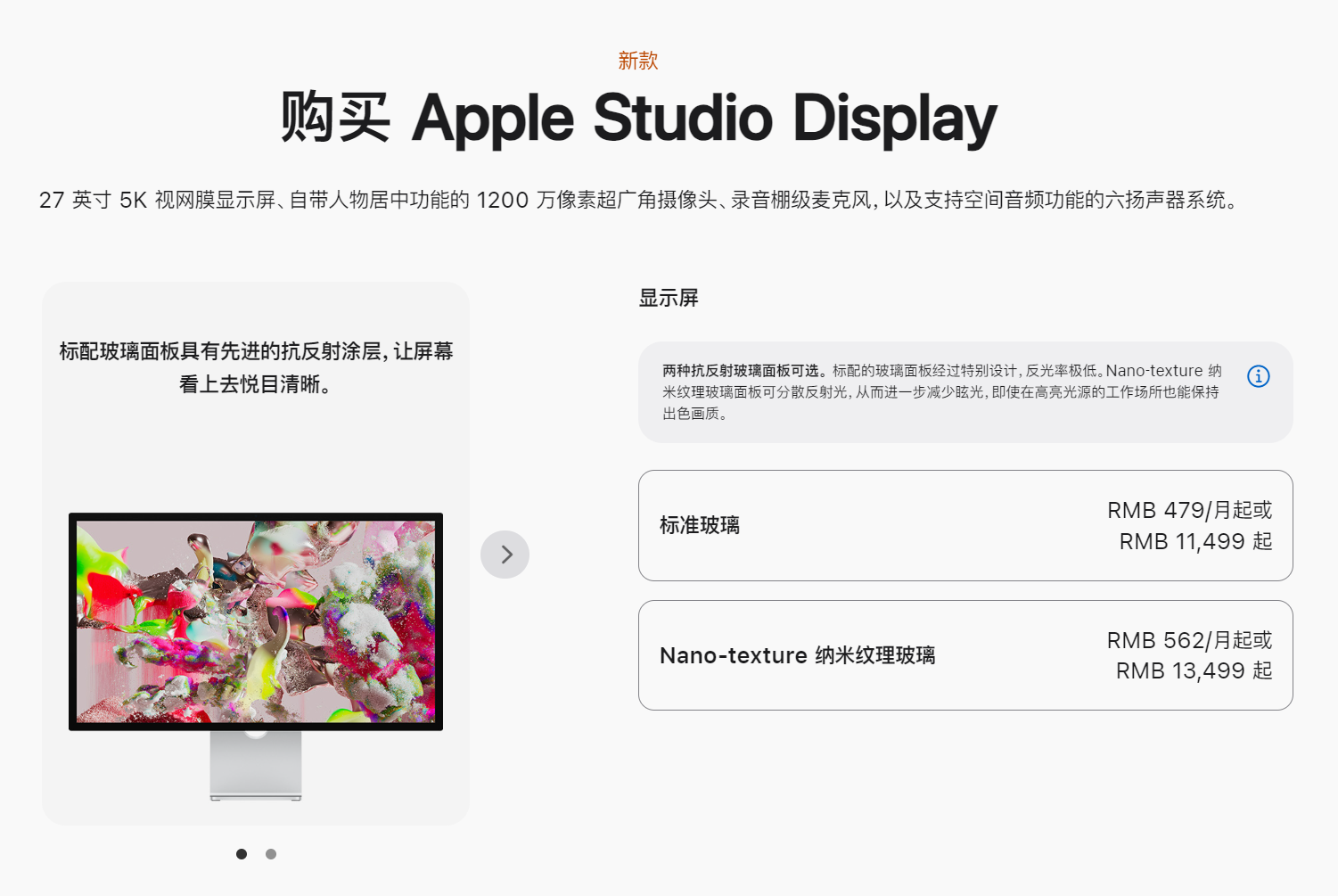Click the RMB 11,499 起 price text
This screenshot has height=896, width=1338.
click(1195, 541)
